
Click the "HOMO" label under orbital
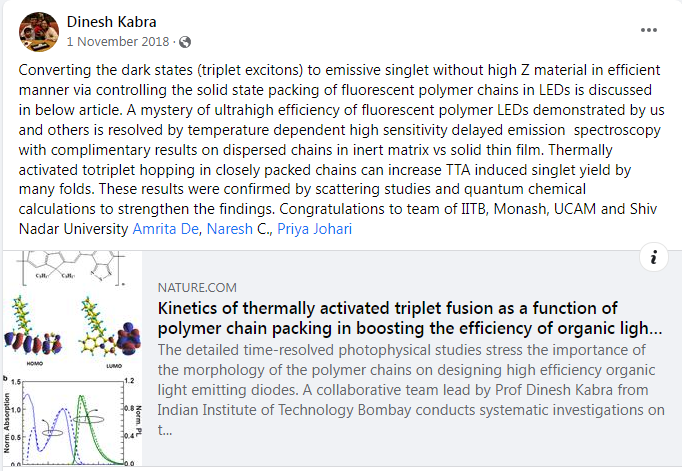(x=30, y=361)
